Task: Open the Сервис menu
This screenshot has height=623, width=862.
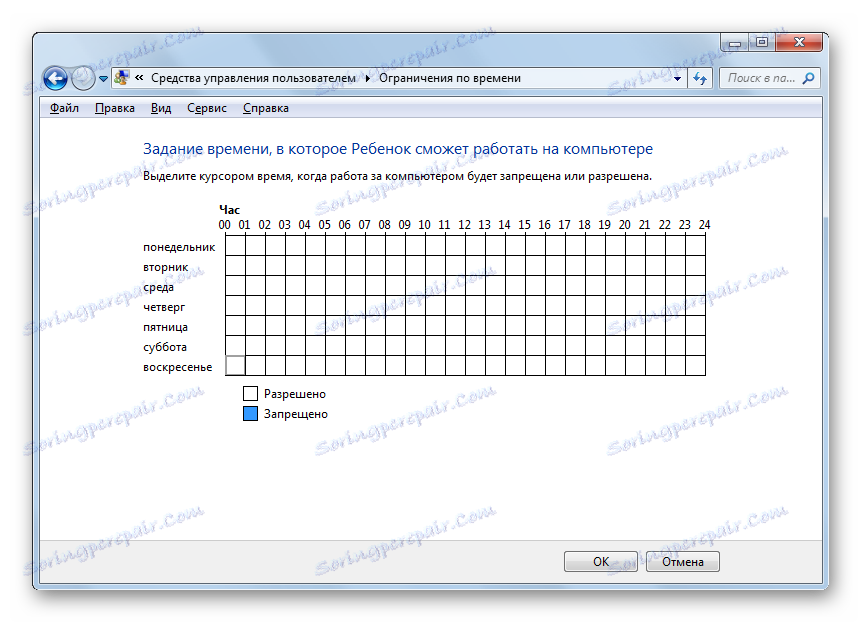Action: [207, 108]
